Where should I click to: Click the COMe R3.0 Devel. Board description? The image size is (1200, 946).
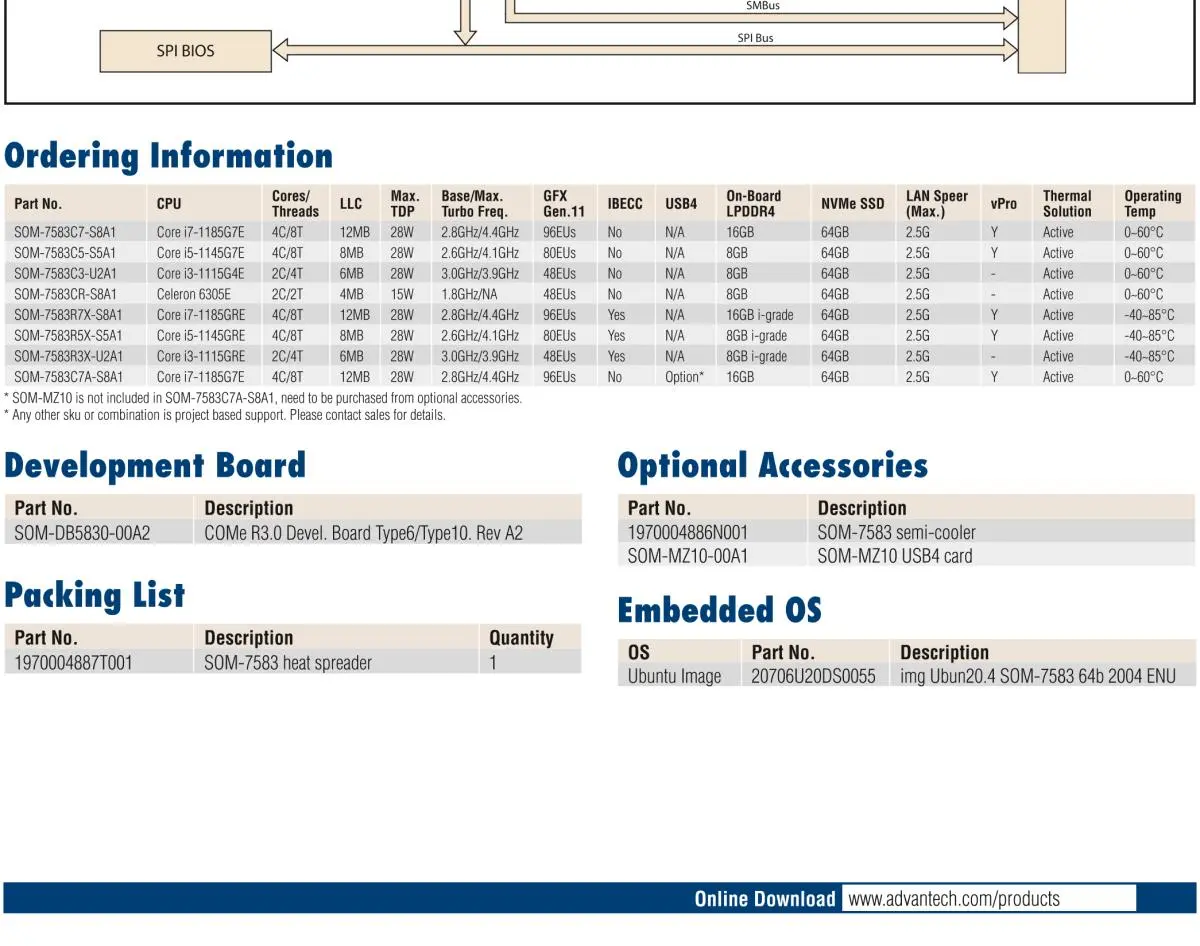click(x=363, y=533)
